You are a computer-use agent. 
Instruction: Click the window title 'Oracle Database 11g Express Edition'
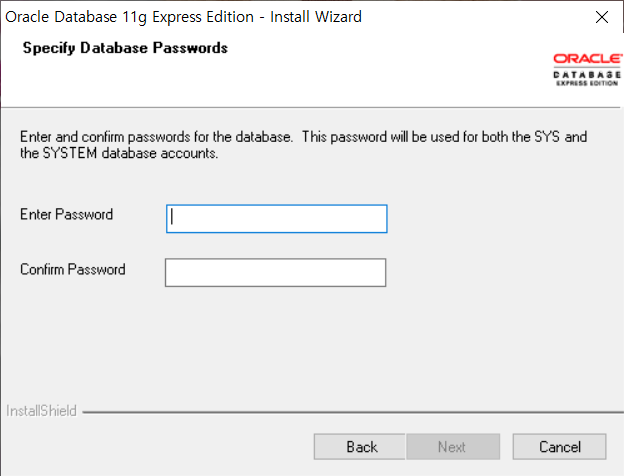(x=129, y=17)
